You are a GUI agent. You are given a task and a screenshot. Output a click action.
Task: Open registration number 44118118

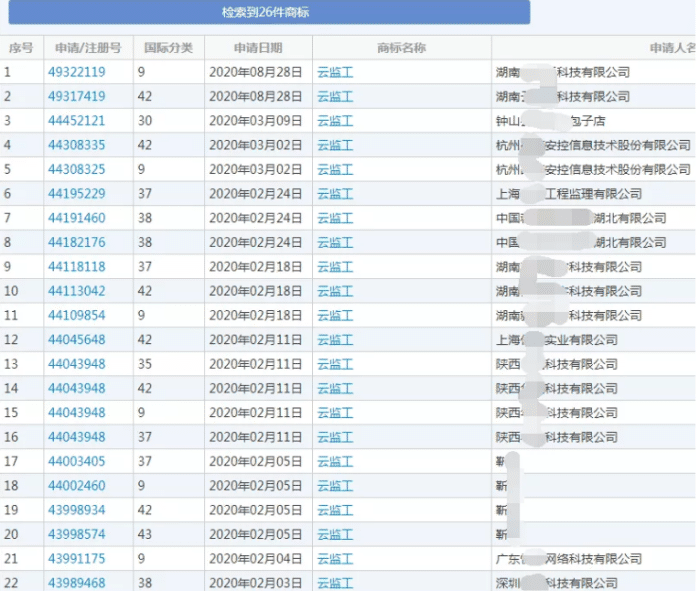(77, 266)
